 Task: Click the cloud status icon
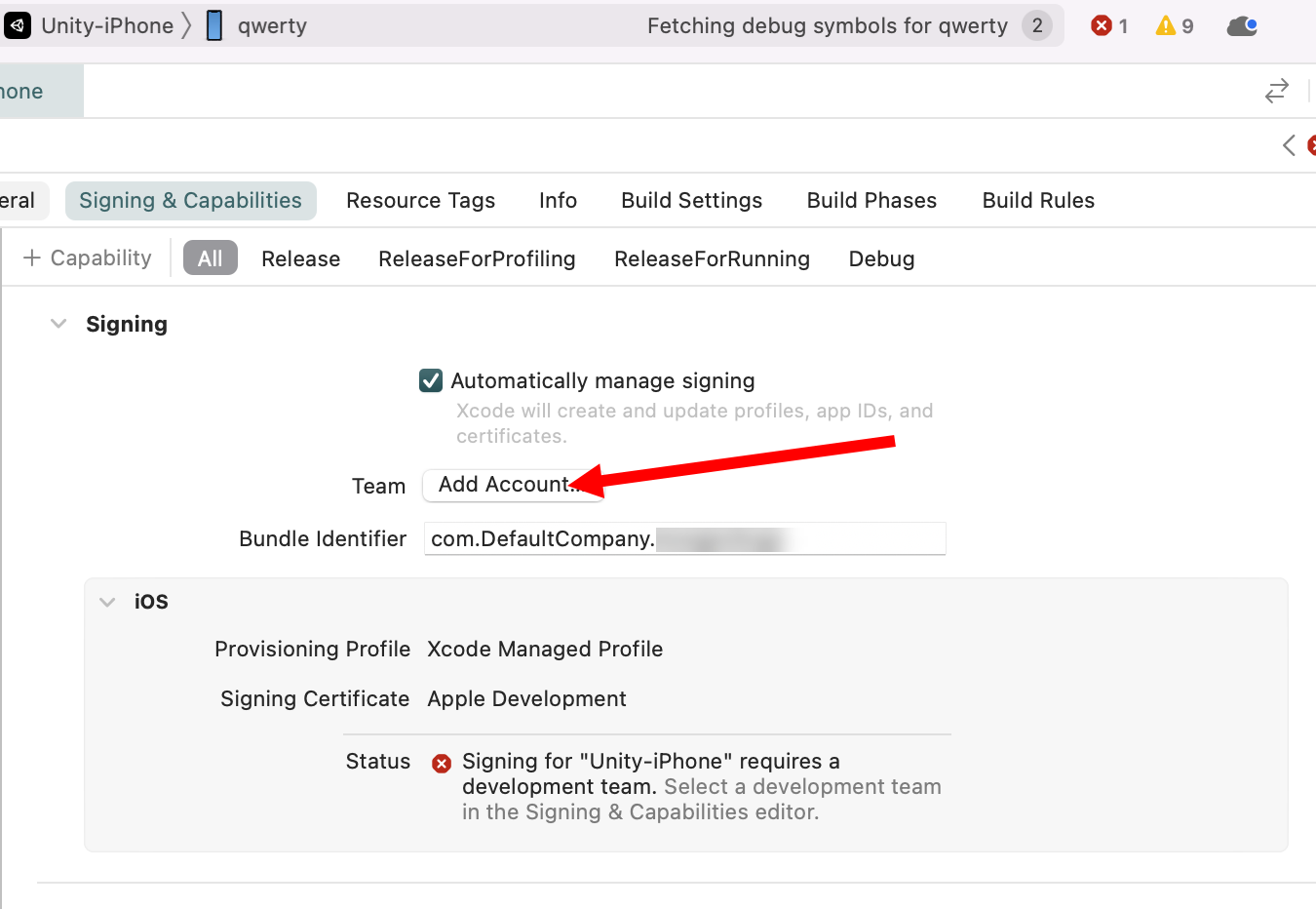(x=1242, y=25)
